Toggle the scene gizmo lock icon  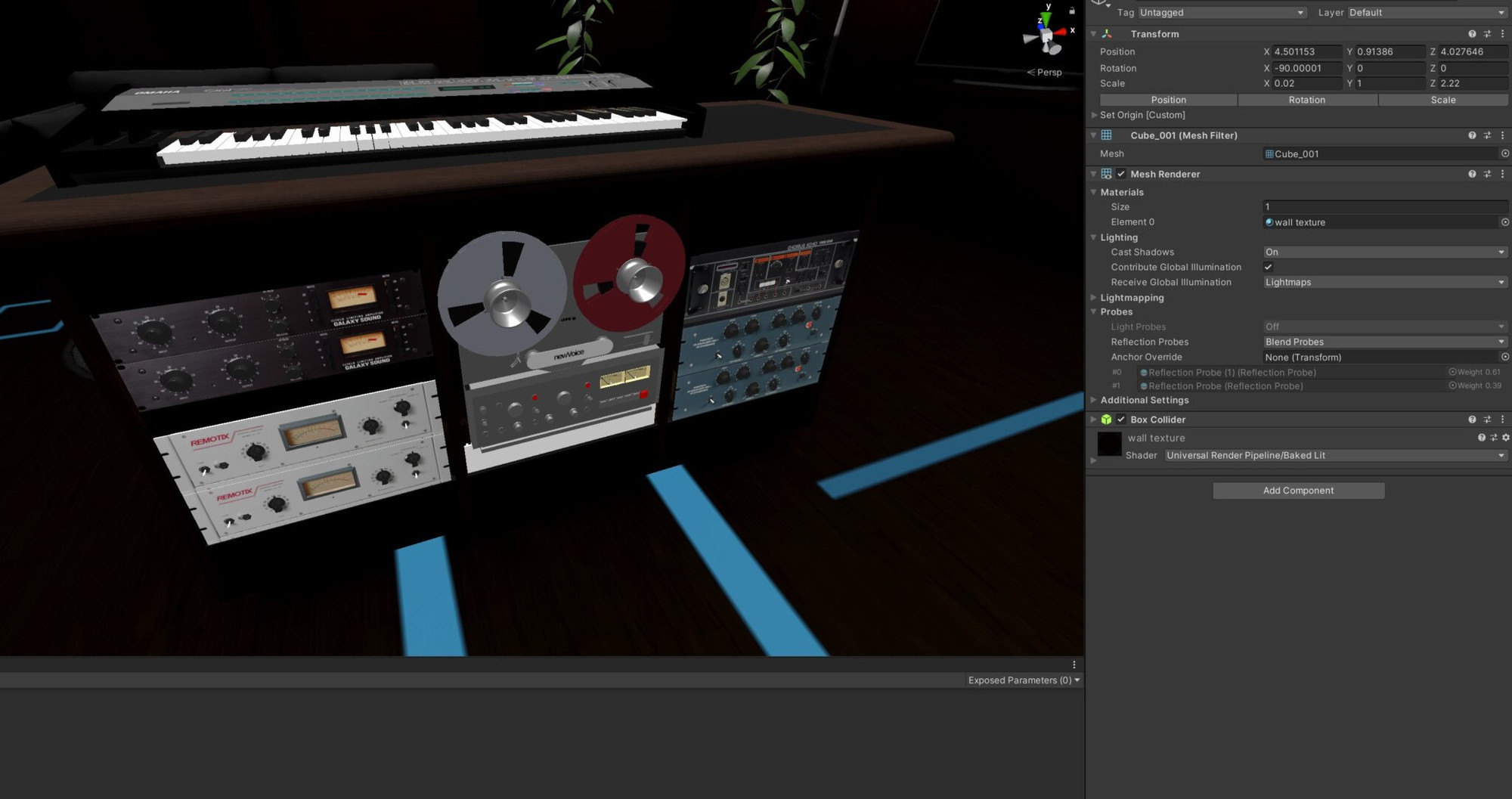(x=1072, y=11)
